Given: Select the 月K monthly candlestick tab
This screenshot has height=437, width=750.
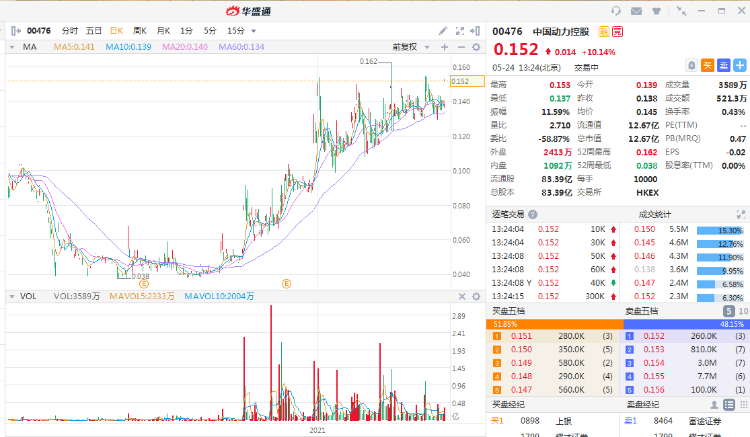Looking at the screenshot, I should tap(164, 31).
